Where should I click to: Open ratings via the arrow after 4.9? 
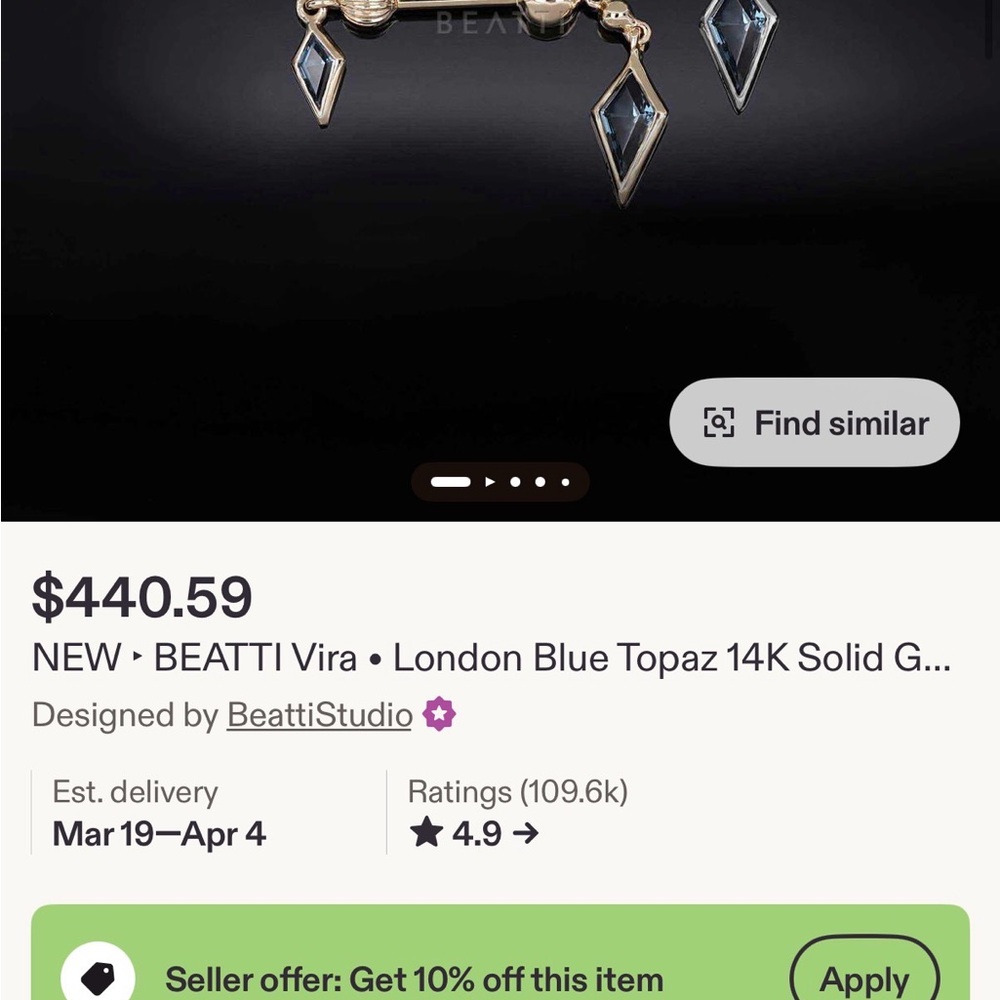[525, 832]
